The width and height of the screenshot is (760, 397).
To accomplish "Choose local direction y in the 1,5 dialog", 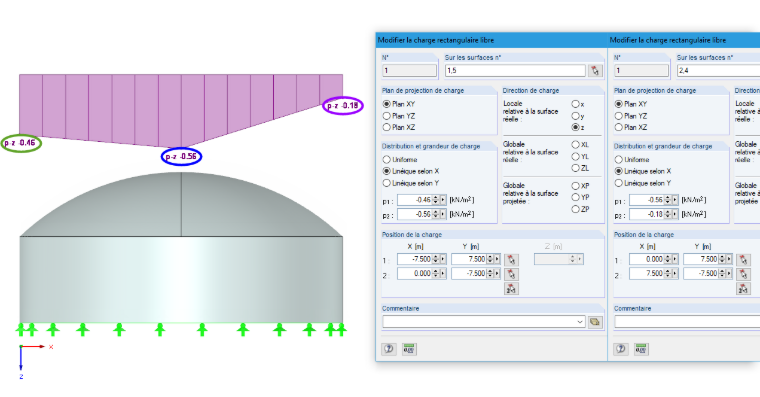I will (575, 116).
